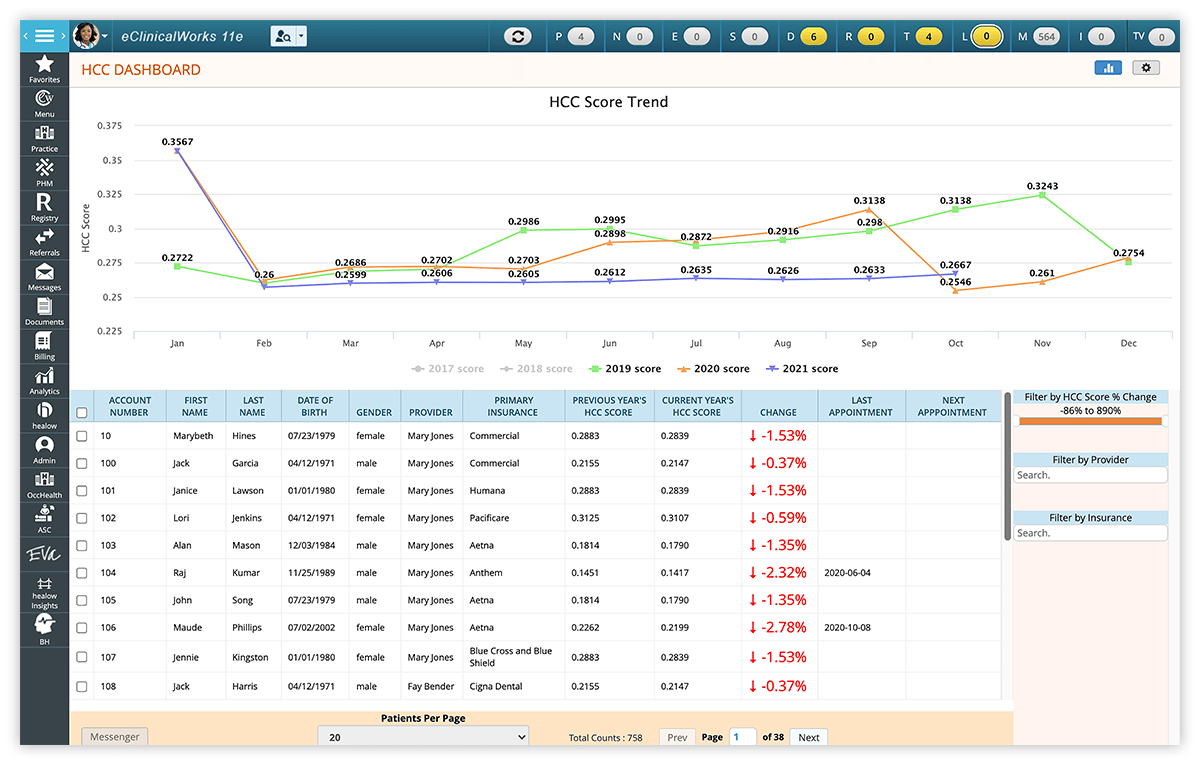Click the Messenger button
Image resolution: width=1200 pixels, height=765 pixels.
click(114, 736)
